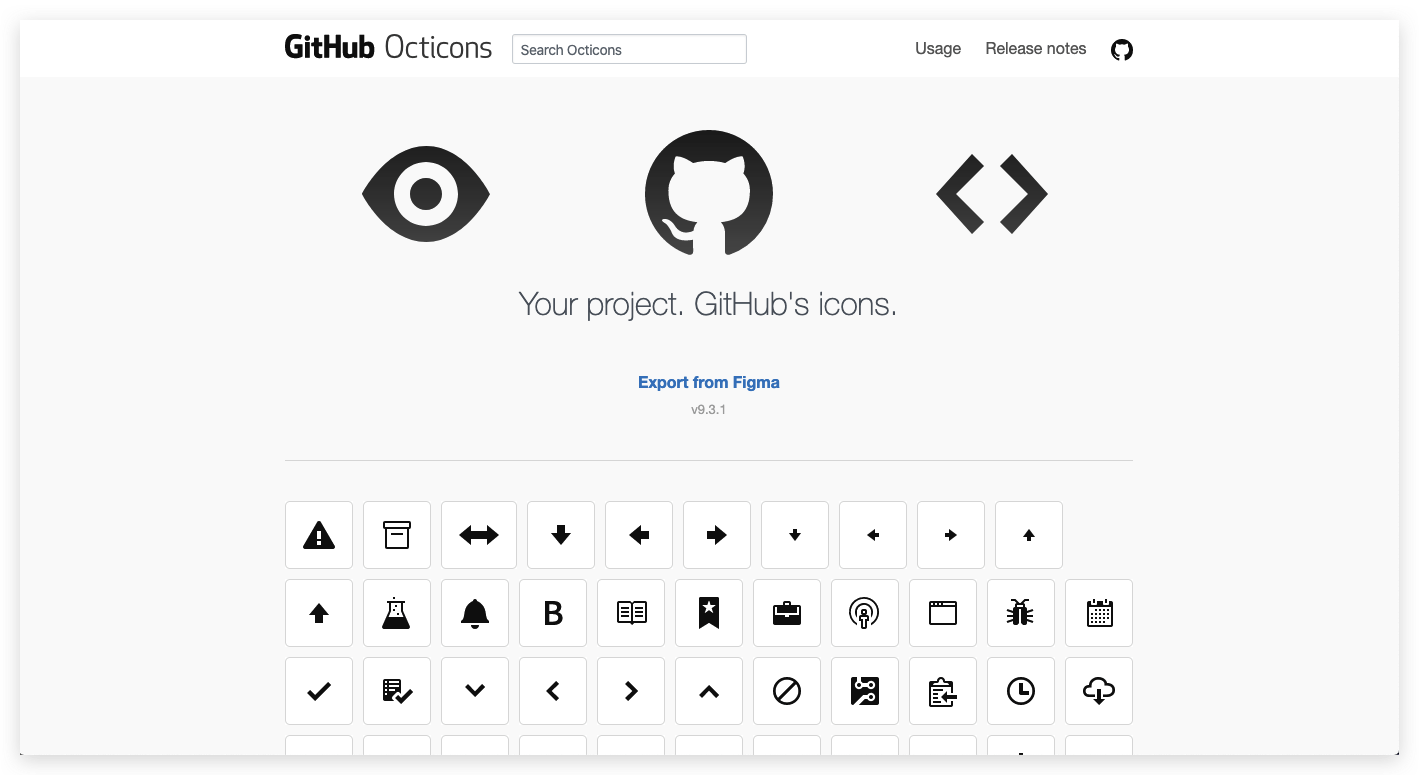
Task: Open the circuit-board icon tile
Action: coord(865,691)
